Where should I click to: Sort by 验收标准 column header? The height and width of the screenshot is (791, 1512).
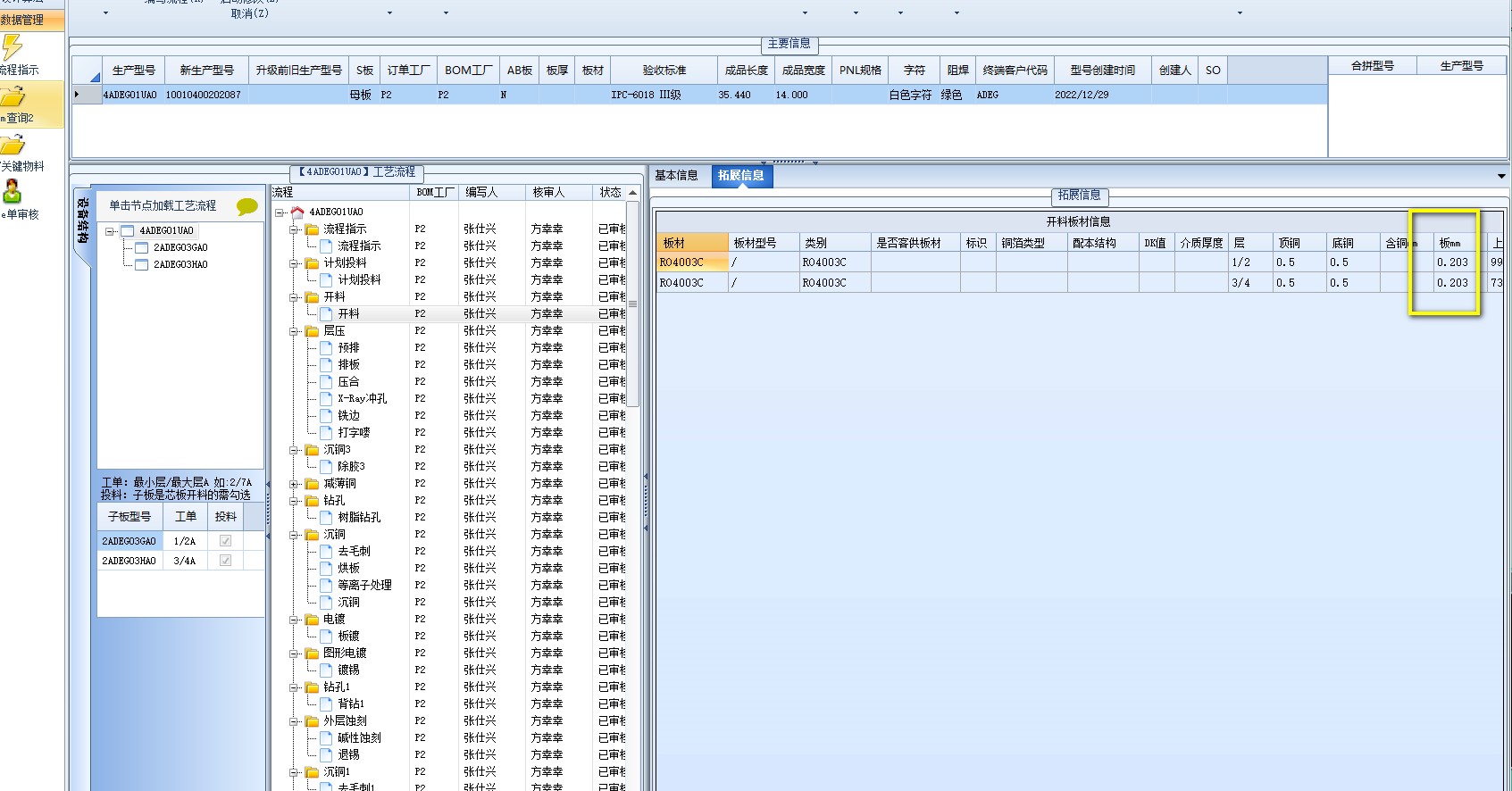click(x=664, y=70)
